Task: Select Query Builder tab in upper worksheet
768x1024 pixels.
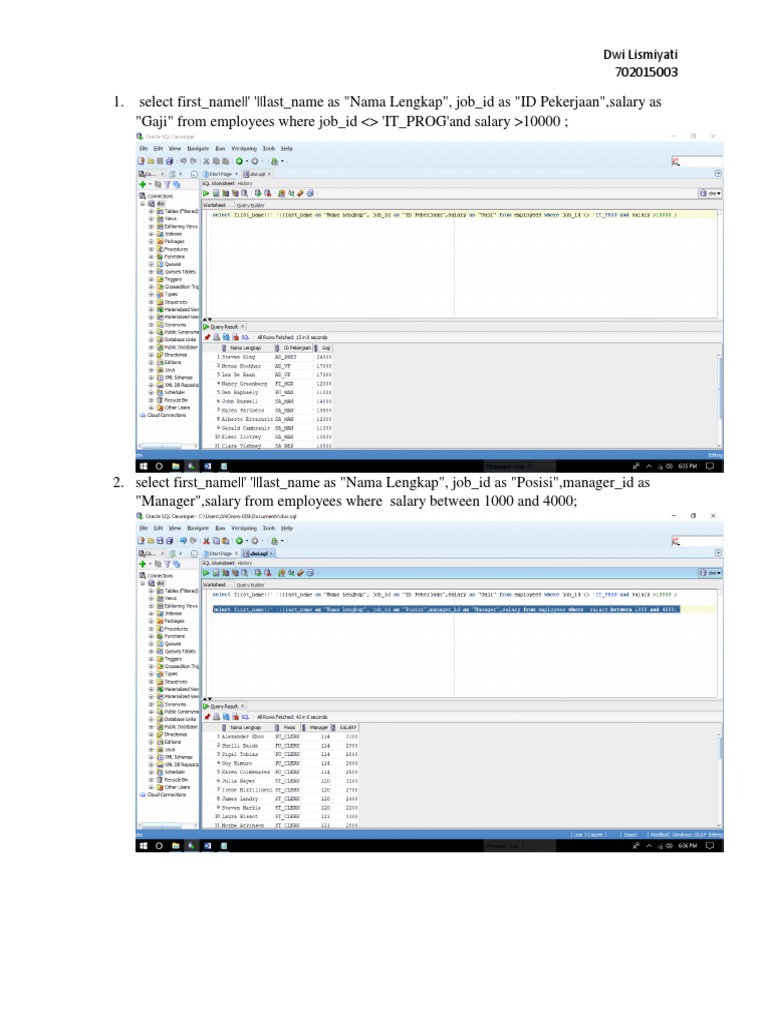Action: click(x=250, y=203)
